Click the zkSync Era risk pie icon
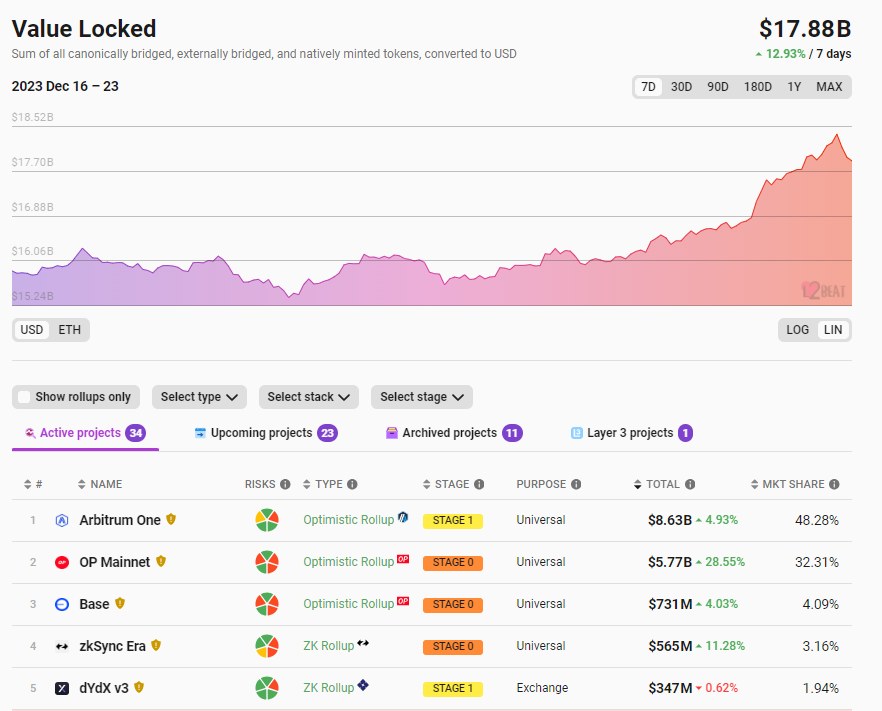882x711 pixels. pos(266,646)
